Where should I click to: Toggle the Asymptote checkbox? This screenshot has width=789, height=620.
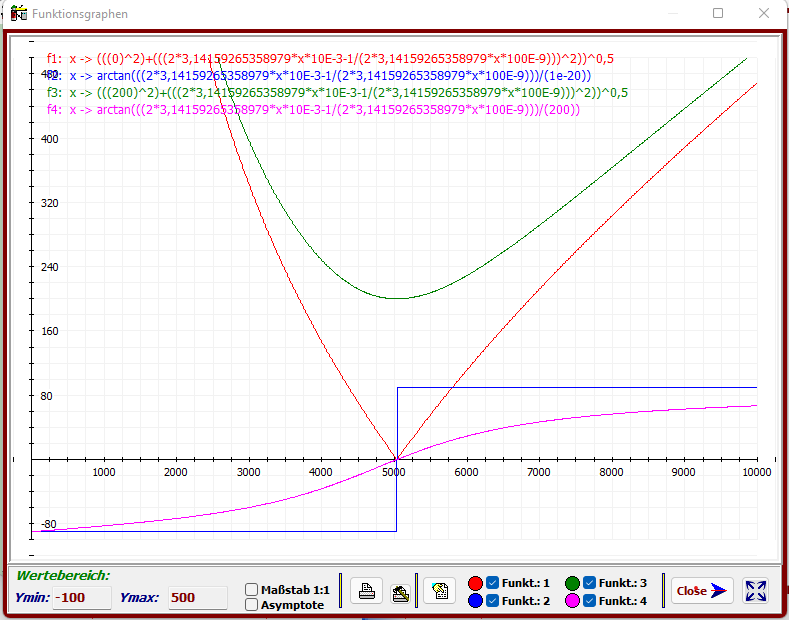252,605
